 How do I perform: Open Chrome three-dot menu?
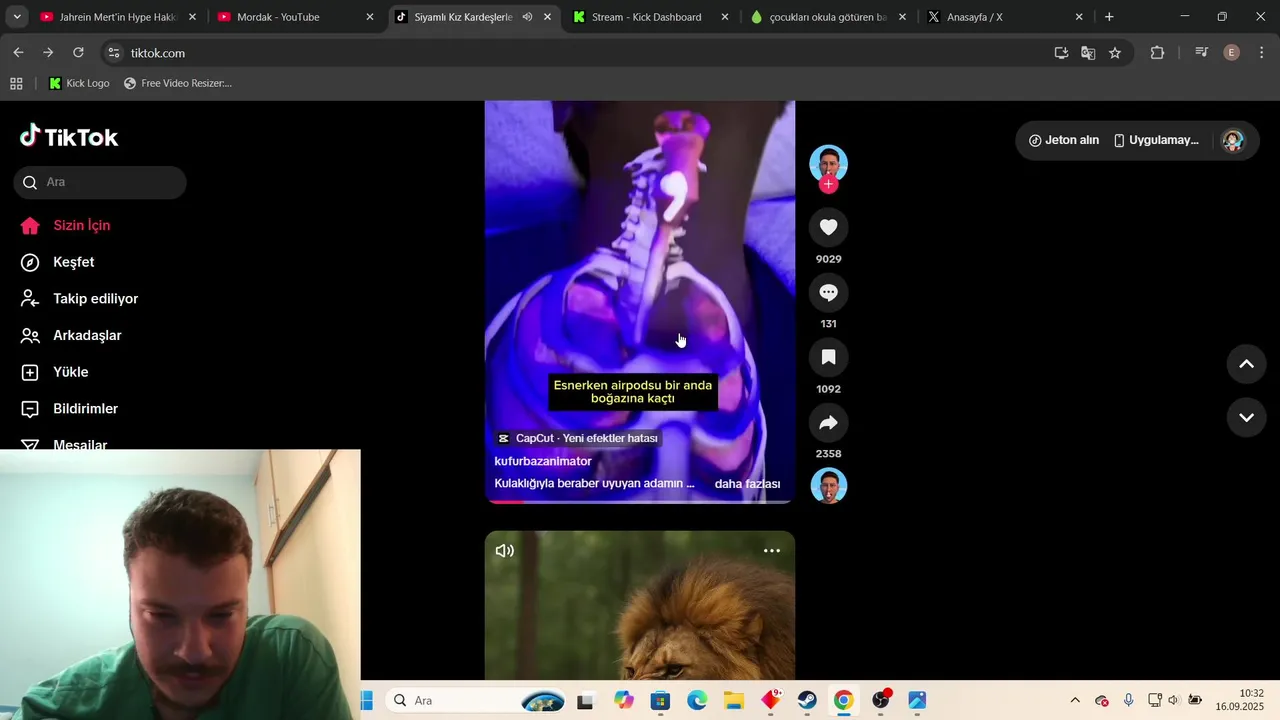pos(1261,53)
